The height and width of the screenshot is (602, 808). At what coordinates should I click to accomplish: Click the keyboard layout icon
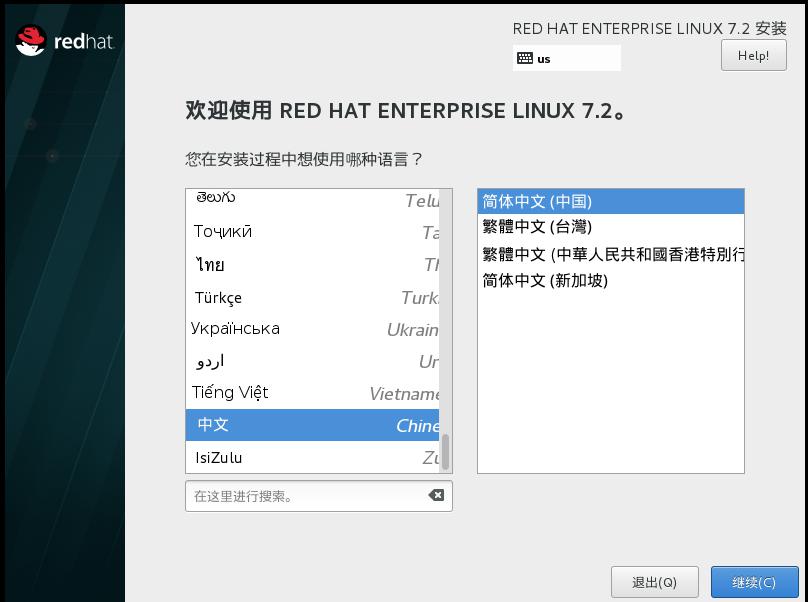click(525, 58)
